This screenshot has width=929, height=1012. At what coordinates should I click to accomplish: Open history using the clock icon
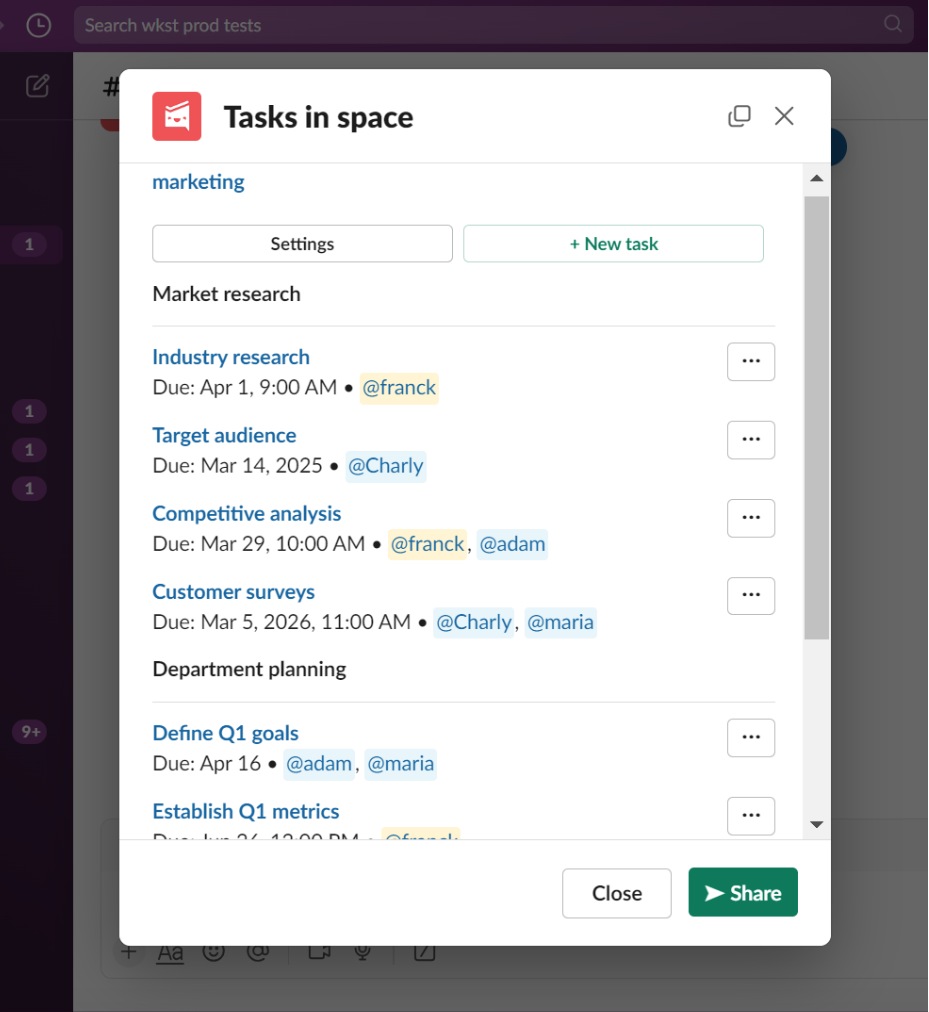[x=38, y=25]
